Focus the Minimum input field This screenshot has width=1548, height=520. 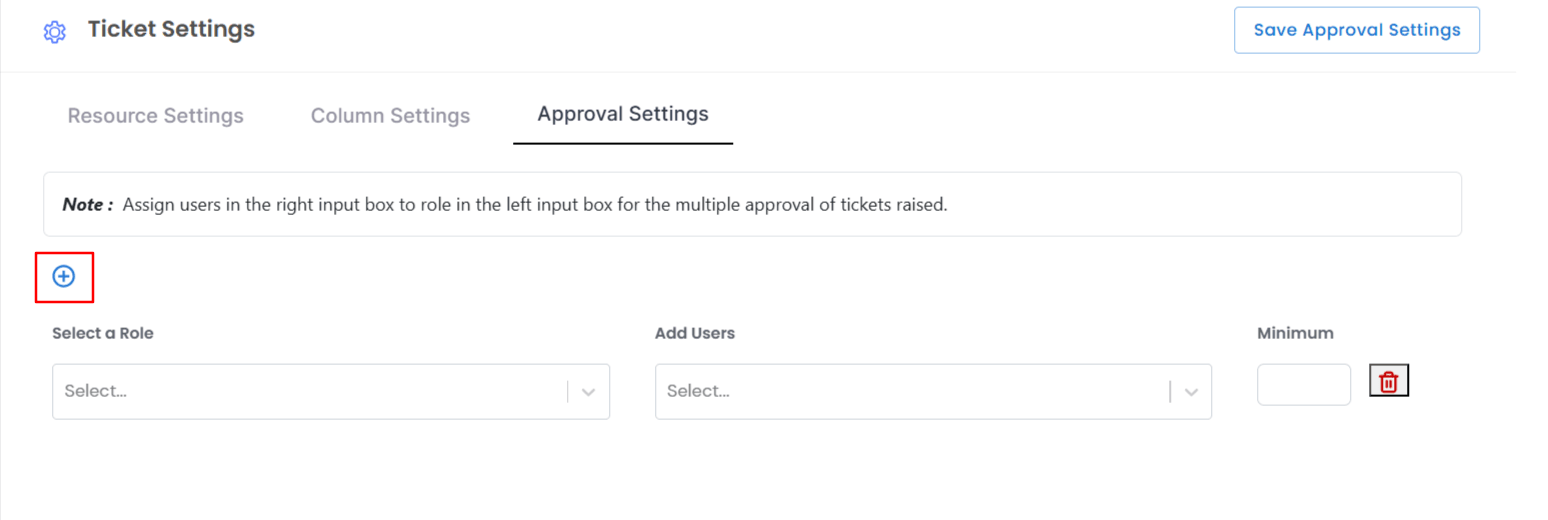[x=1303, y=385]
